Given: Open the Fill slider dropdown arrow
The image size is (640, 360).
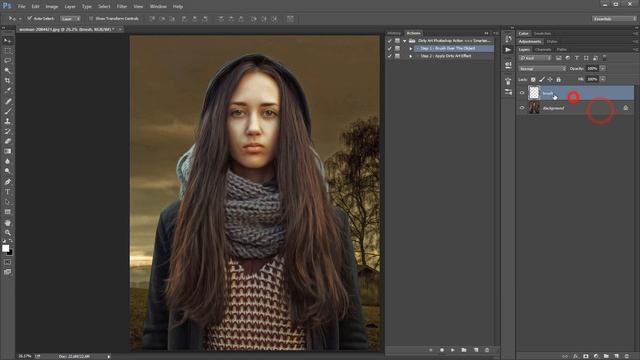Looking at the screenshot, I should [x=603, y=79].
